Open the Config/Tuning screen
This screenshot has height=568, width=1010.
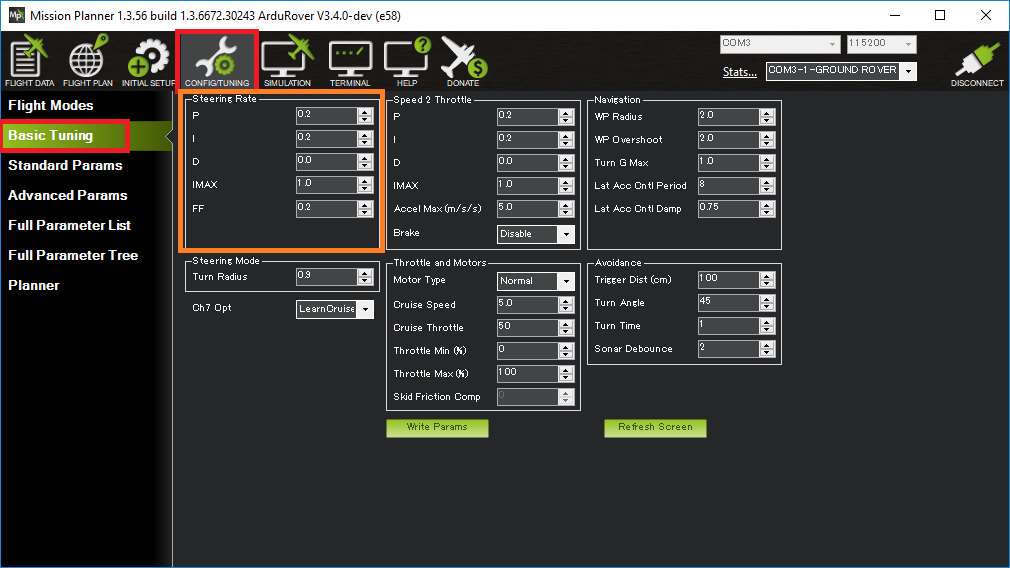217,60
